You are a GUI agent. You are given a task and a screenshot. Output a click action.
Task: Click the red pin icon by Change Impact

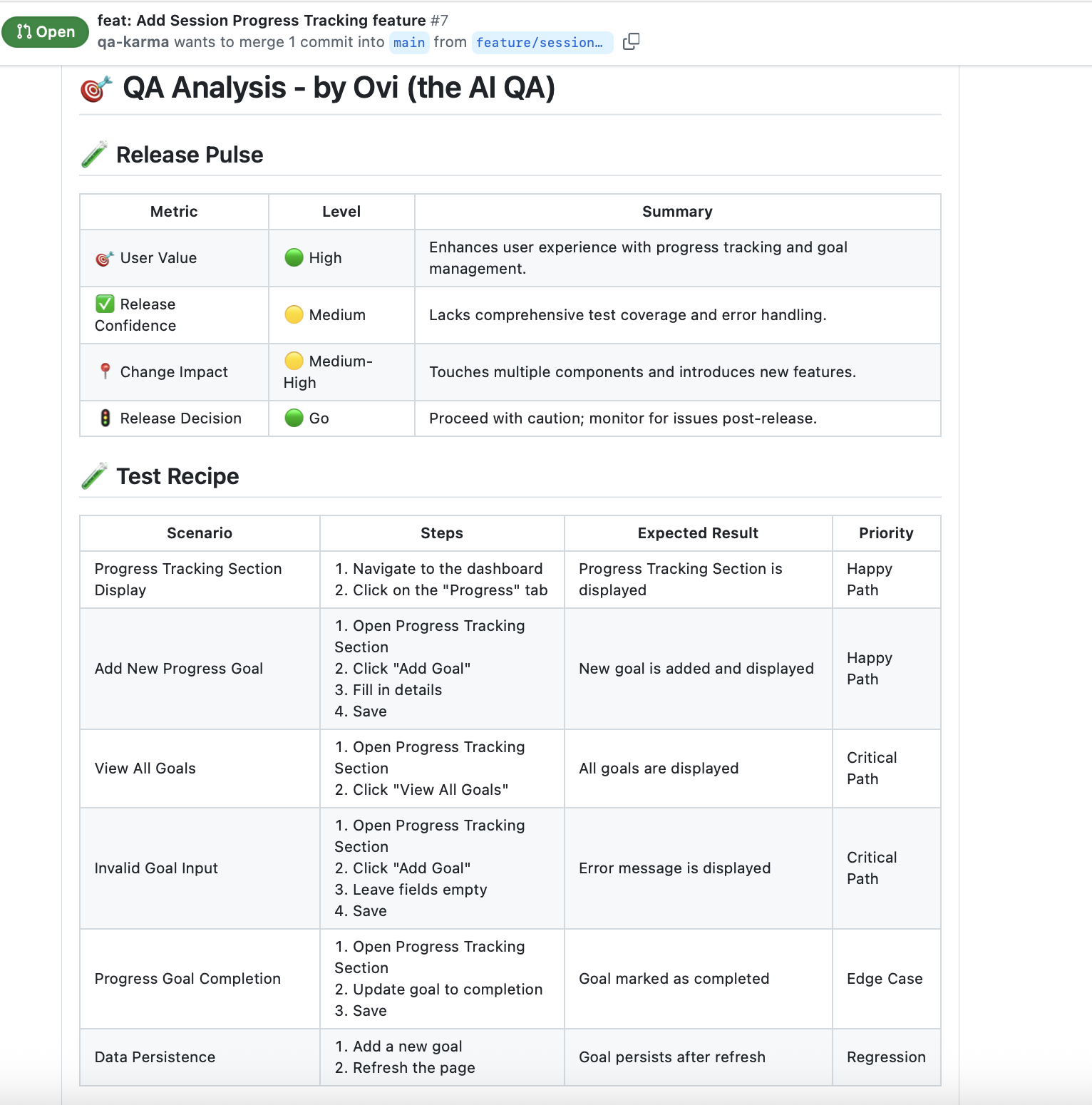(x=105, y=371)
